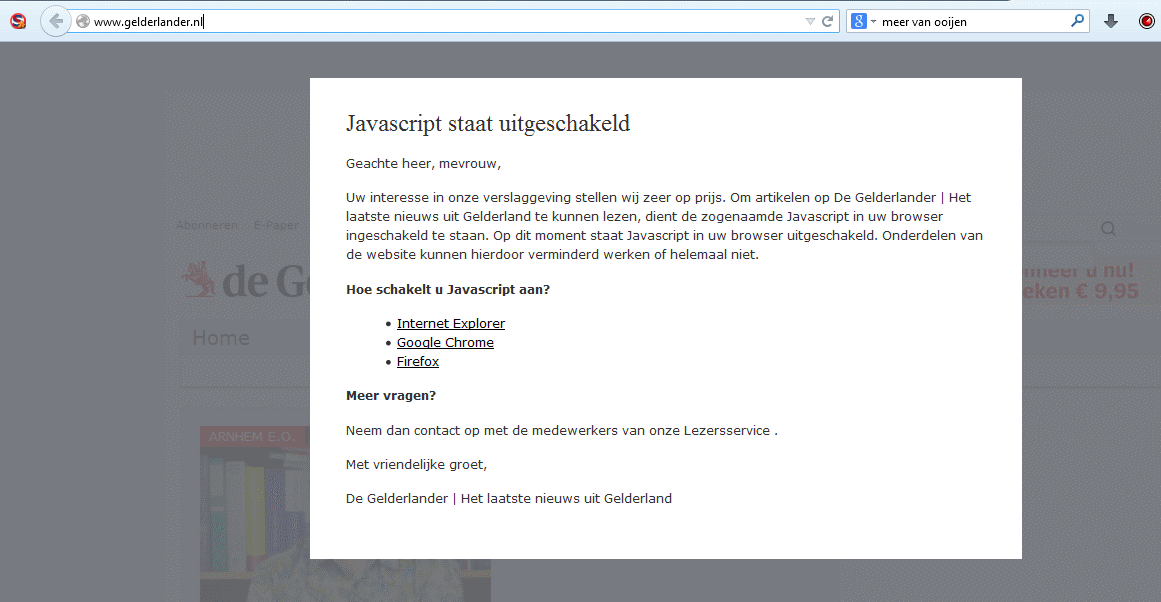Click 'Hoe schakelt u Javascript aan?' text

coord(448,290)
